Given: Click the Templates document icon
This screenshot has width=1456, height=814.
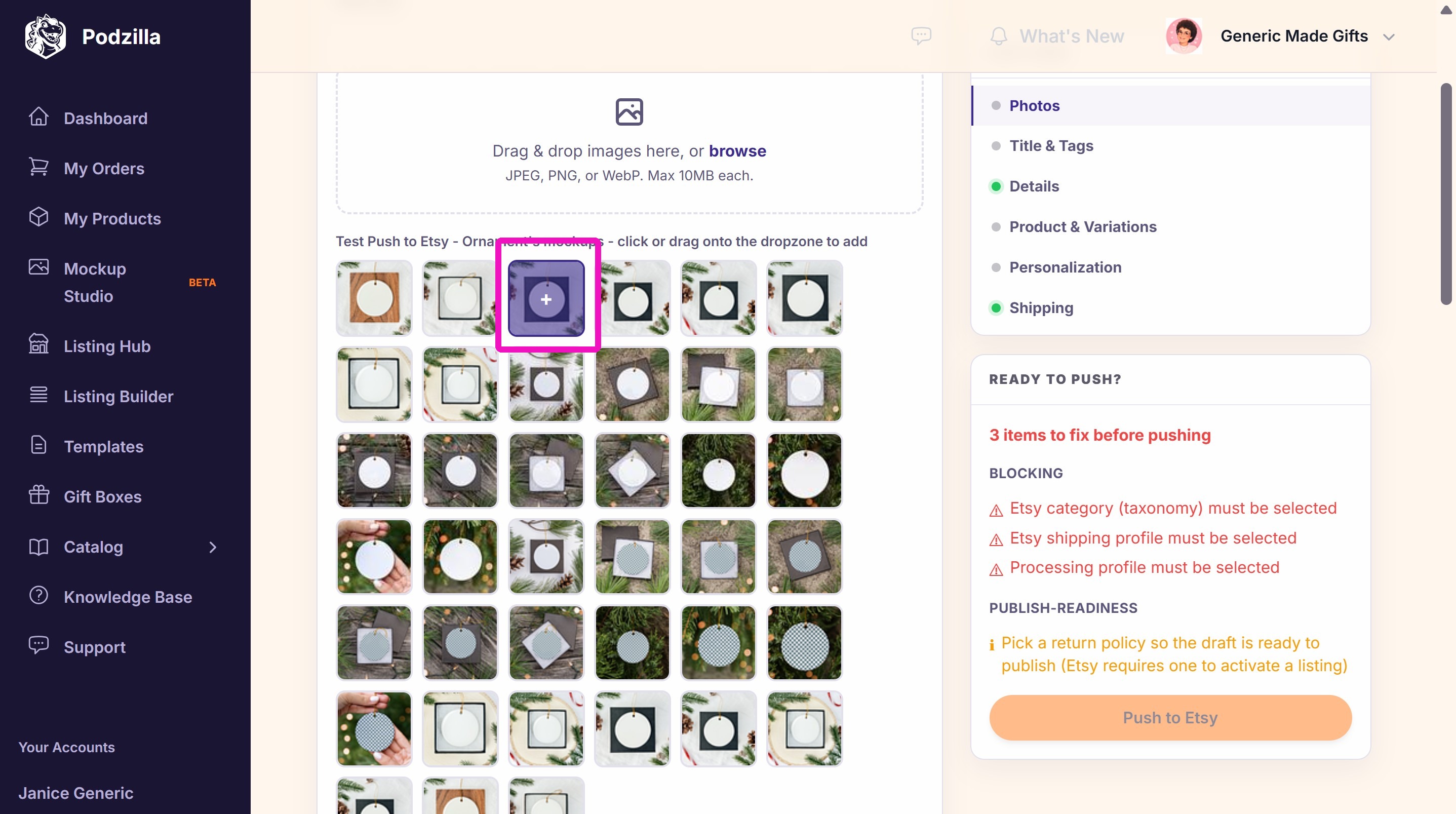Looking at the screenshot, I should [38, 445].
